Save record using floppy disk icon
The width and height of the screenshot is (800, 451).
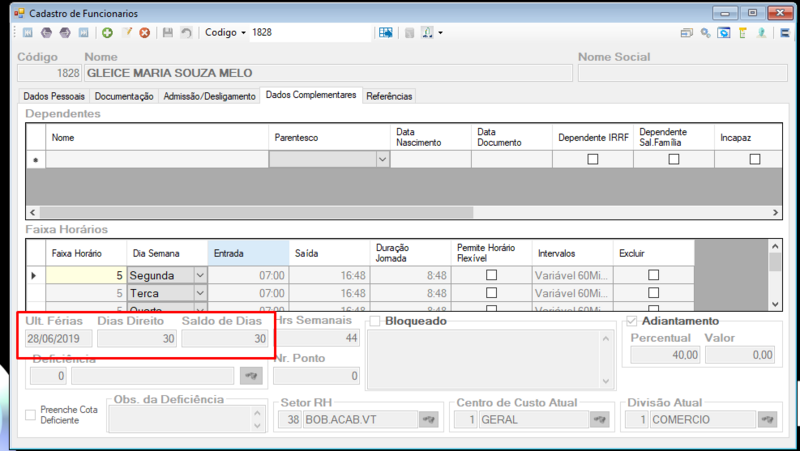(167, 33)
